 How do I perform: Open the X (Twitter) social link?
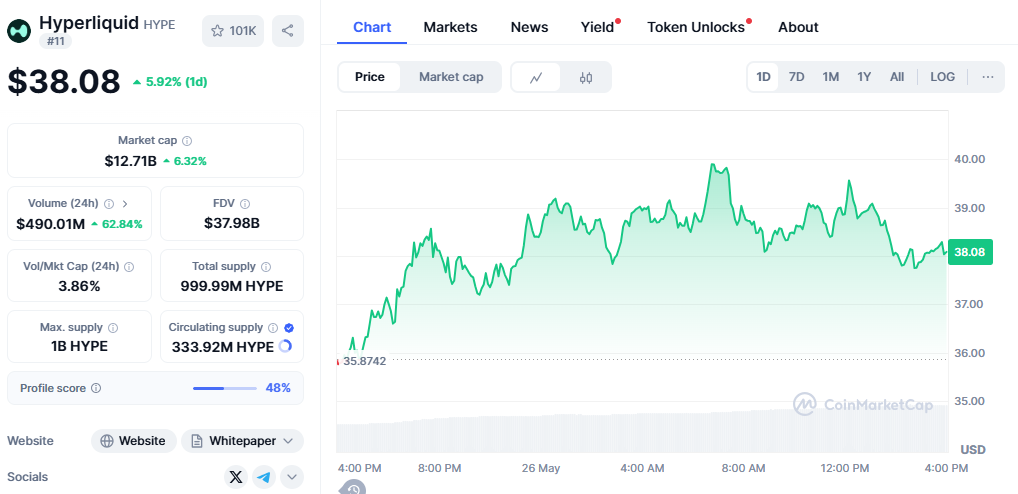point(236,477)
